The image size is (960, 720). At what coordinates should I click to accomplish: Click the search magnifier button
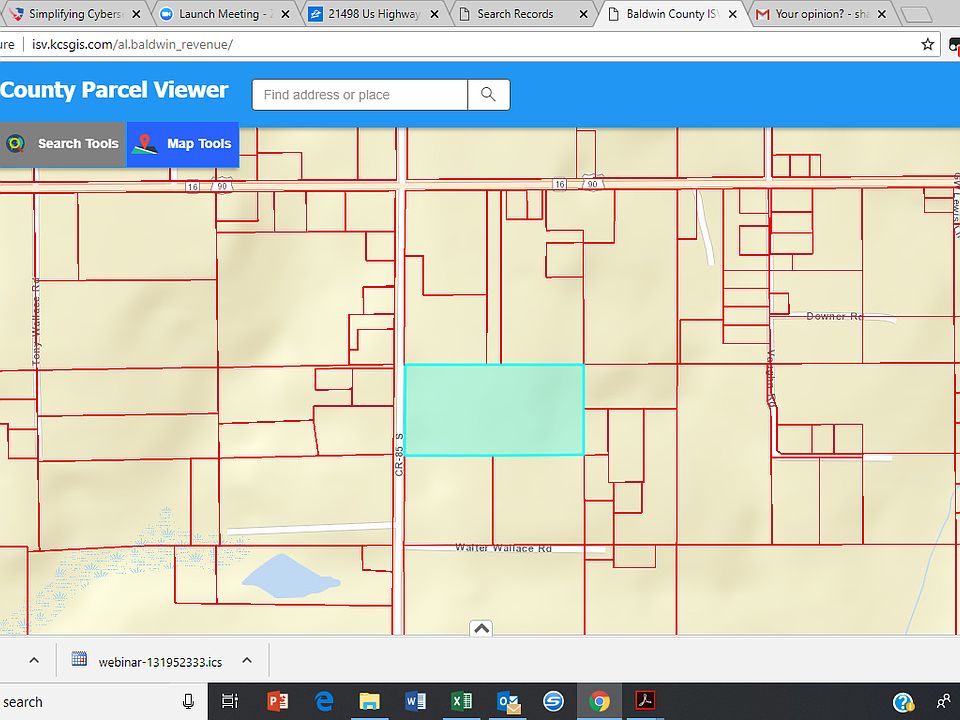(488, 94)
